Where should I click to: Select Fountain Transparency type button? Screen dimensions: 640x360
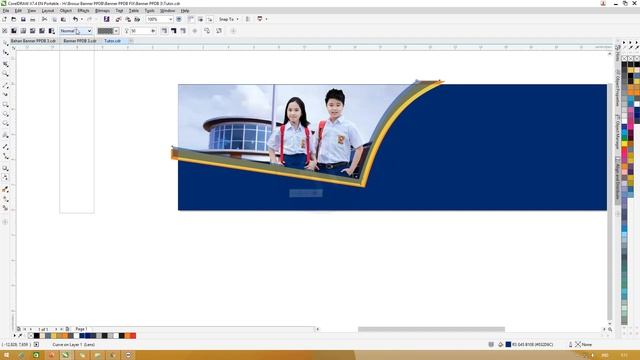(23, 31)
